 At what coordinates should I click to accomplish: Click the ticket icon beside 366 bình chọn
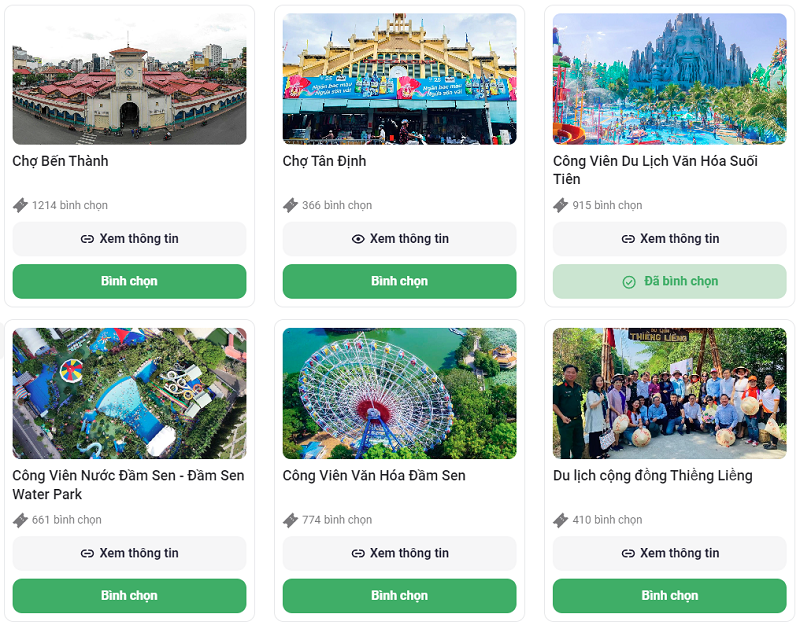coord(290,205)
